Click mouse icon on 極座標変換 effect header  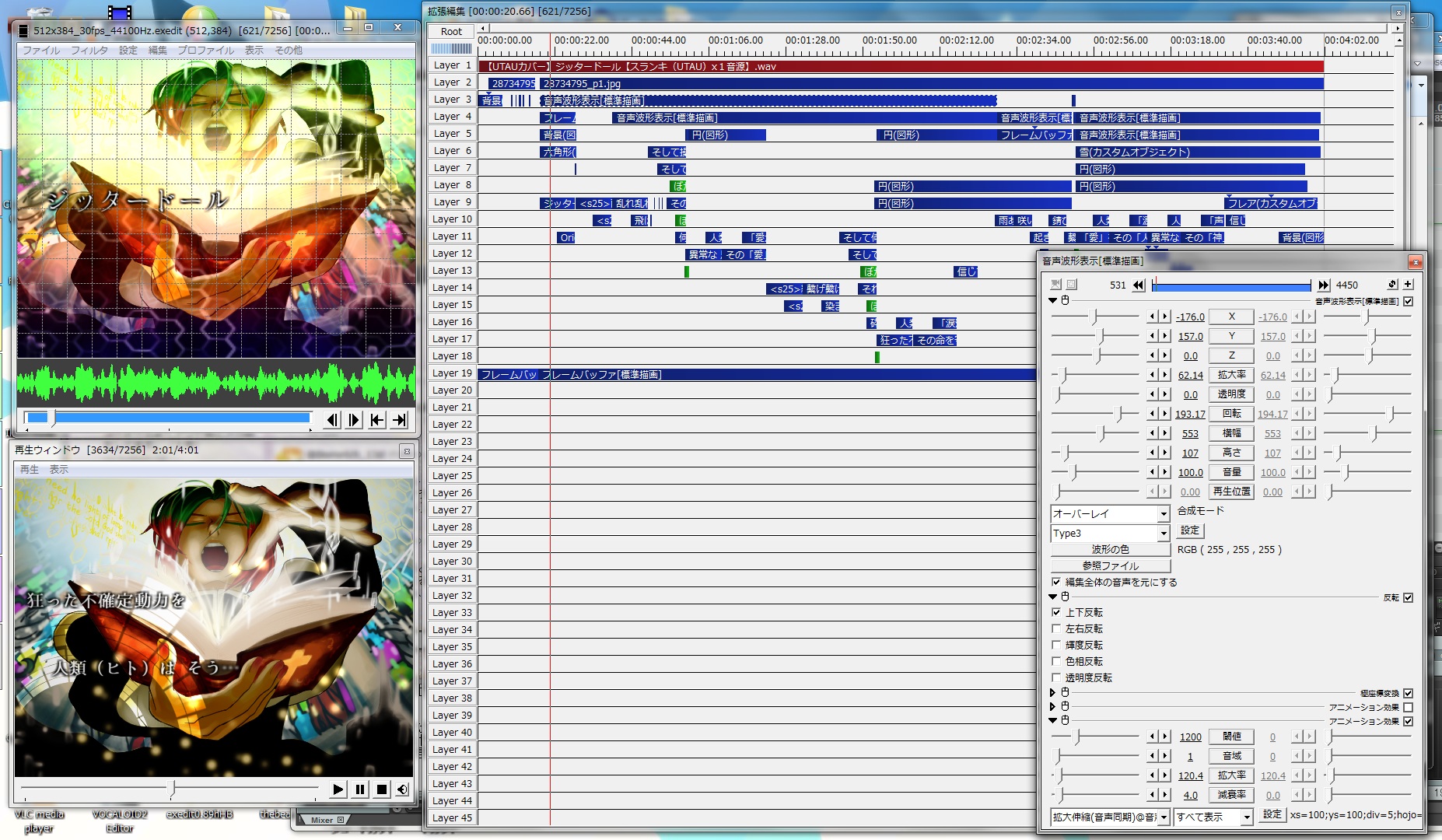point(1066,692)
